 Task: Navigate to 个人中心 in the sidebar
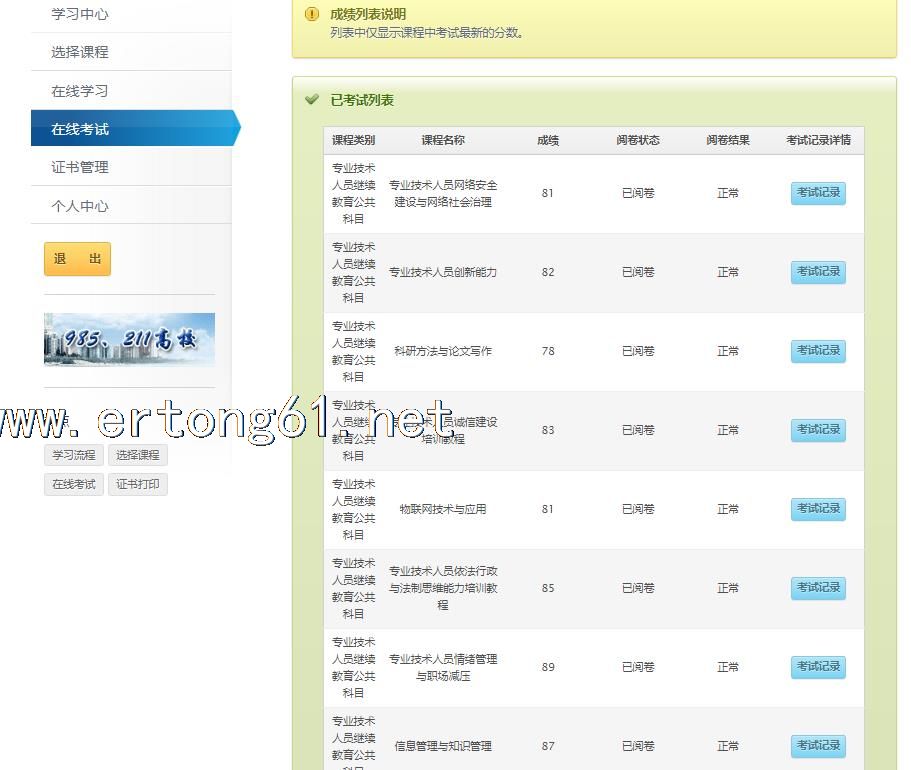80,206
